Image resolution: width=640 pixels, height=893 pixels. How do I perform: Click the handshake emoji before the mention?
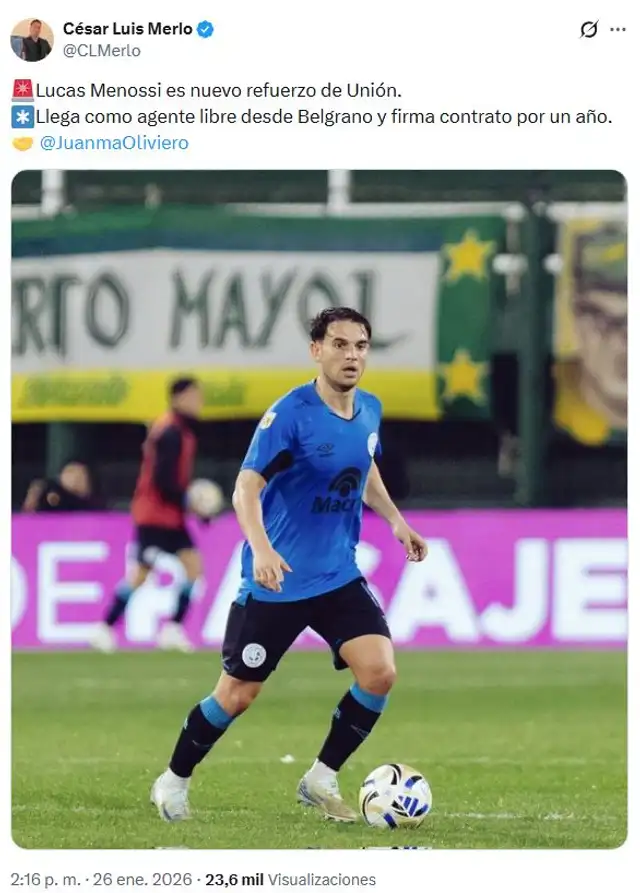coord(23,143)
